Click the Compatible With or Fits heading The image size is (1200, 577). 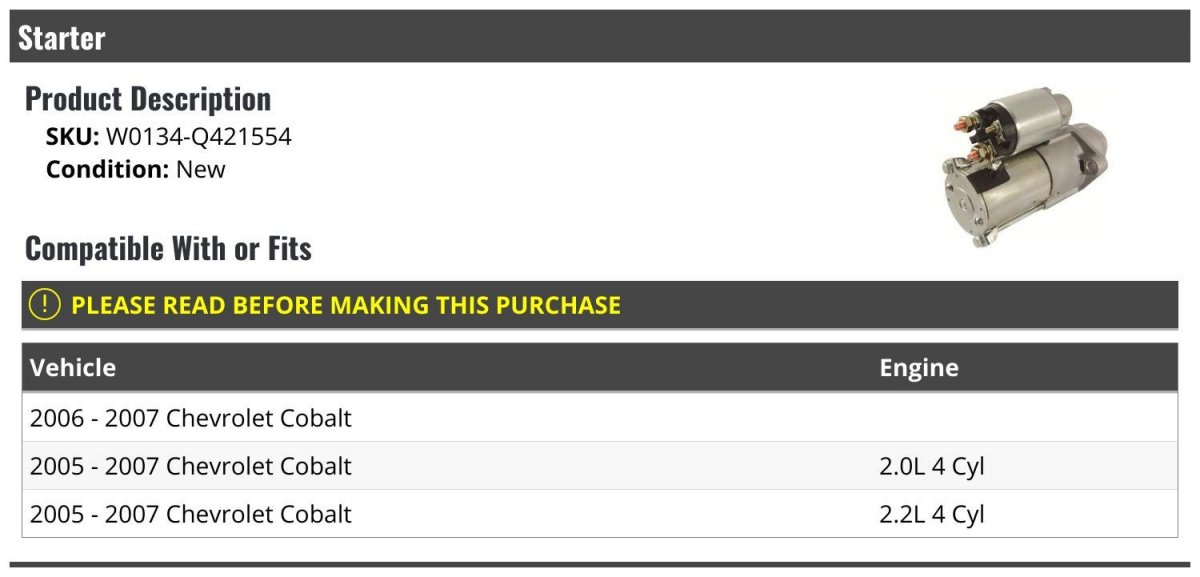click(x=168, y=248)
